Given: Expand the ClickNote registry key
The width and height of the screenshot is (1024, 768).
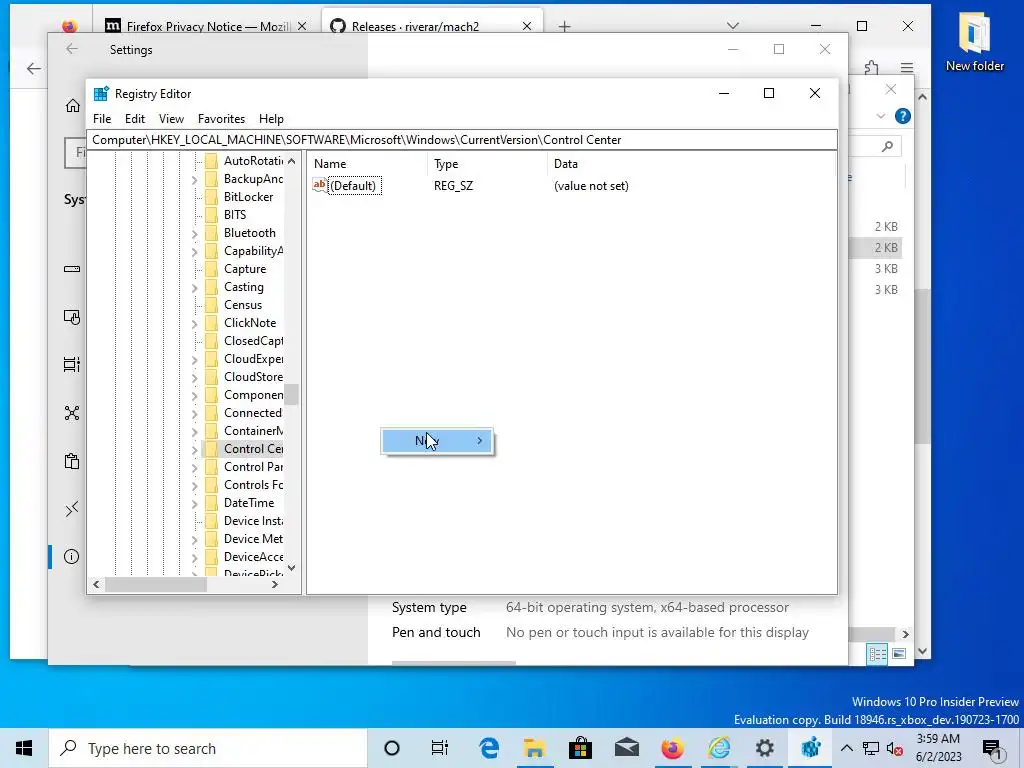Looking at the screenshot, I should 195,323.
